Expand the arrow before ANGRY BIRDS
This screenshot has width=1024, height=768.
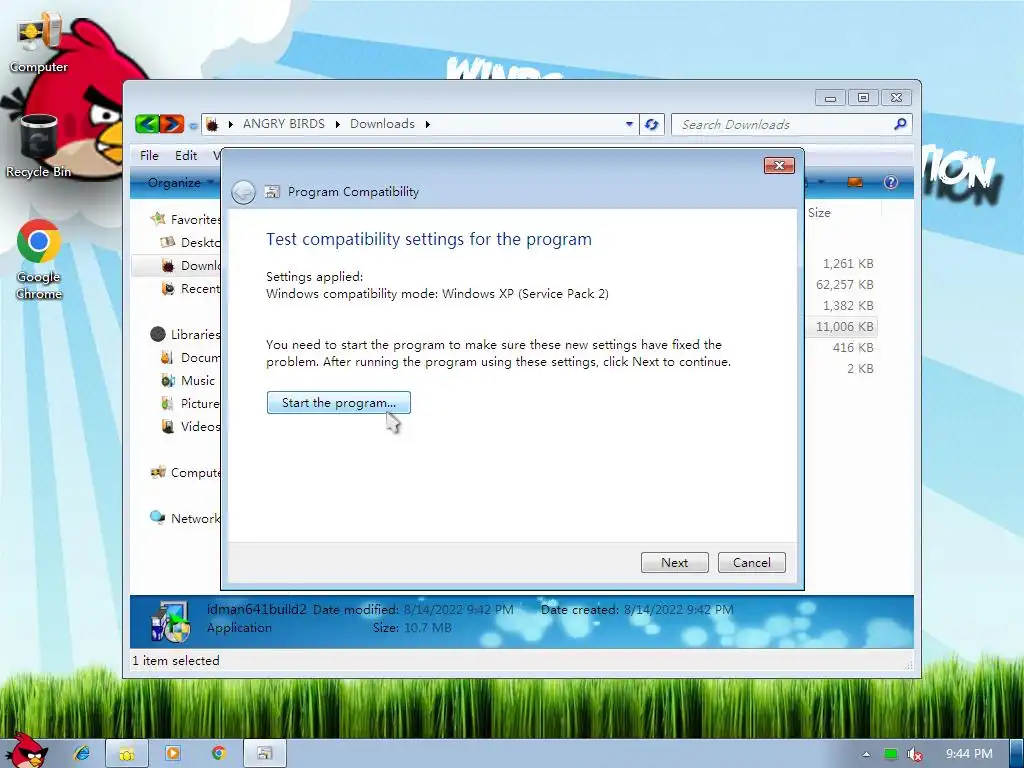click(231, 124)
